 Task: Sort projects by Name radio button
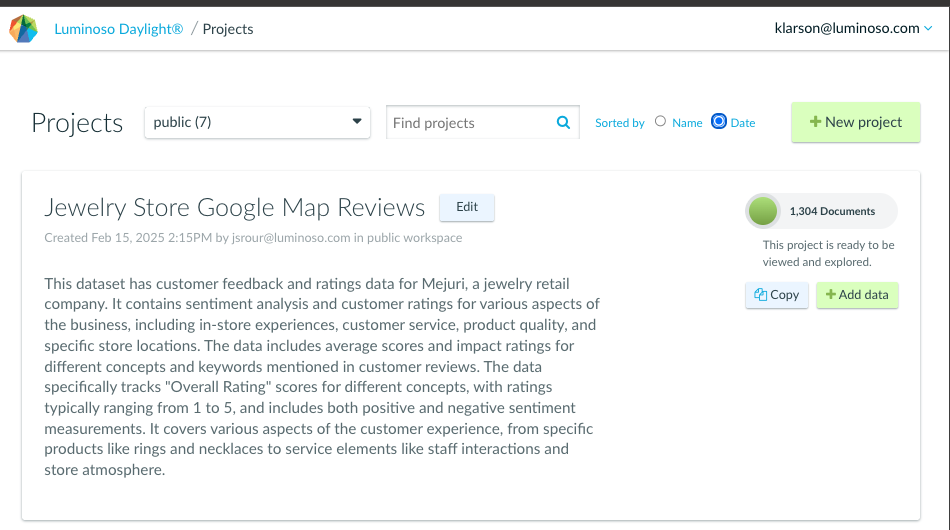[x=660, y=122]
